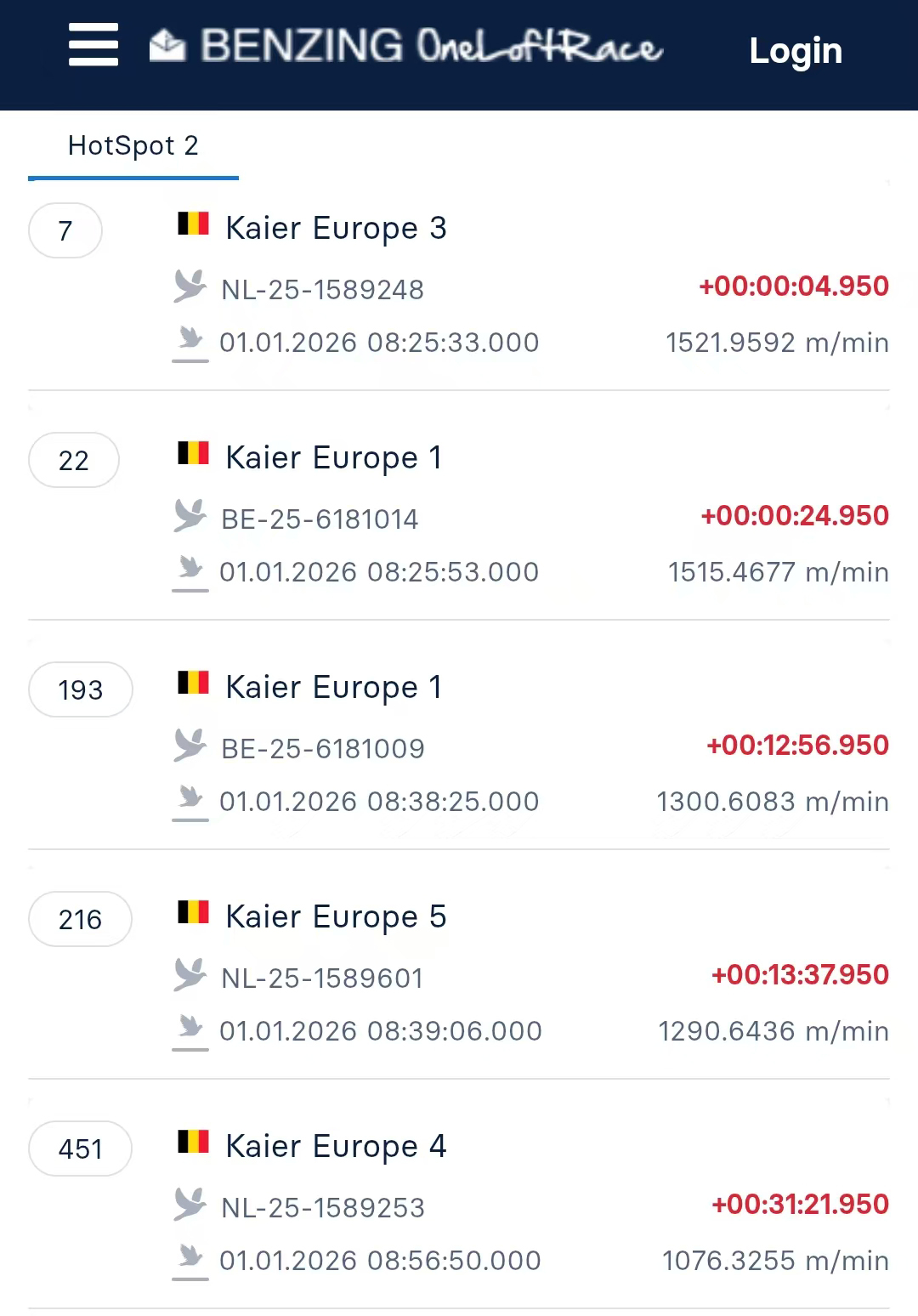Click landing icon beside 08:56:50.000 arrival
Screen dimensions: 918x1316
pyautogui.click(x=190, y=1261)
